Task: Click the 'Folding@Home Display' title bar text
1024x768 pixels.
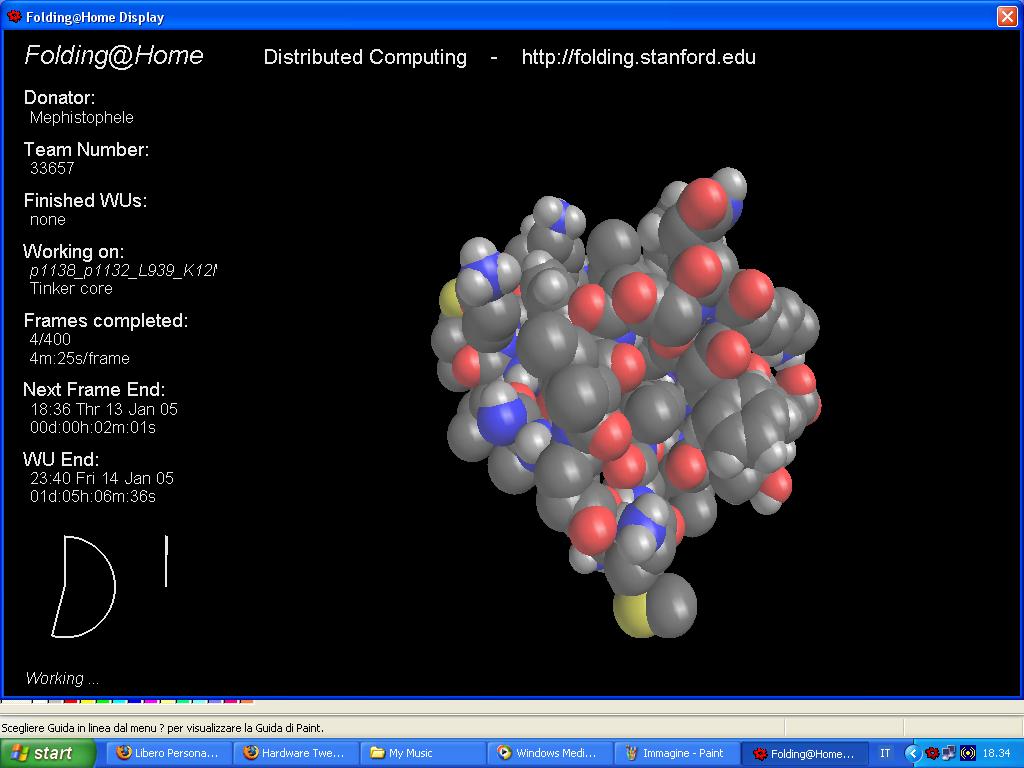Action: pos(95,17)
